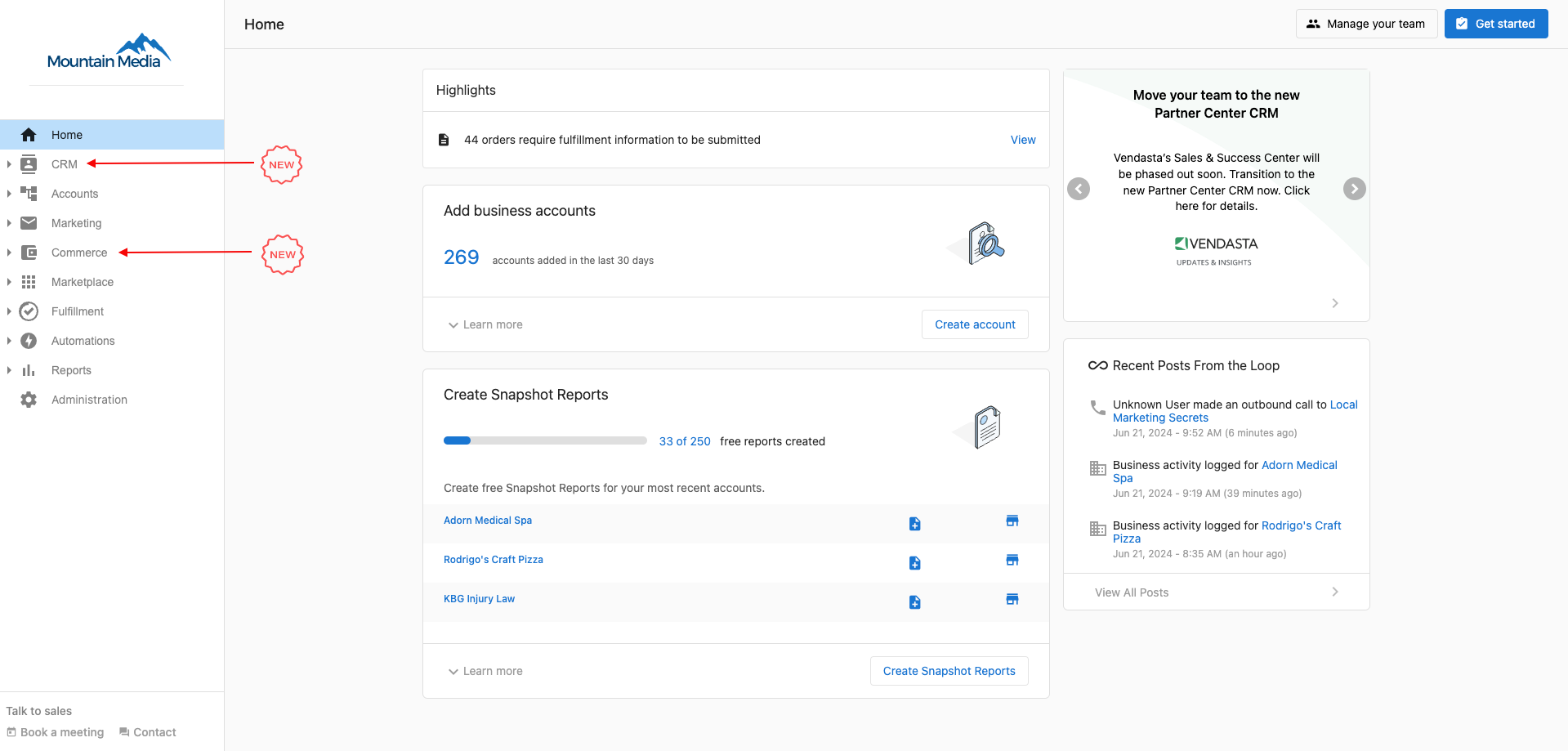The height and width of the screenshot is (751, 1568).
Task: Open the Automations menu item
Action: (112, 341)
